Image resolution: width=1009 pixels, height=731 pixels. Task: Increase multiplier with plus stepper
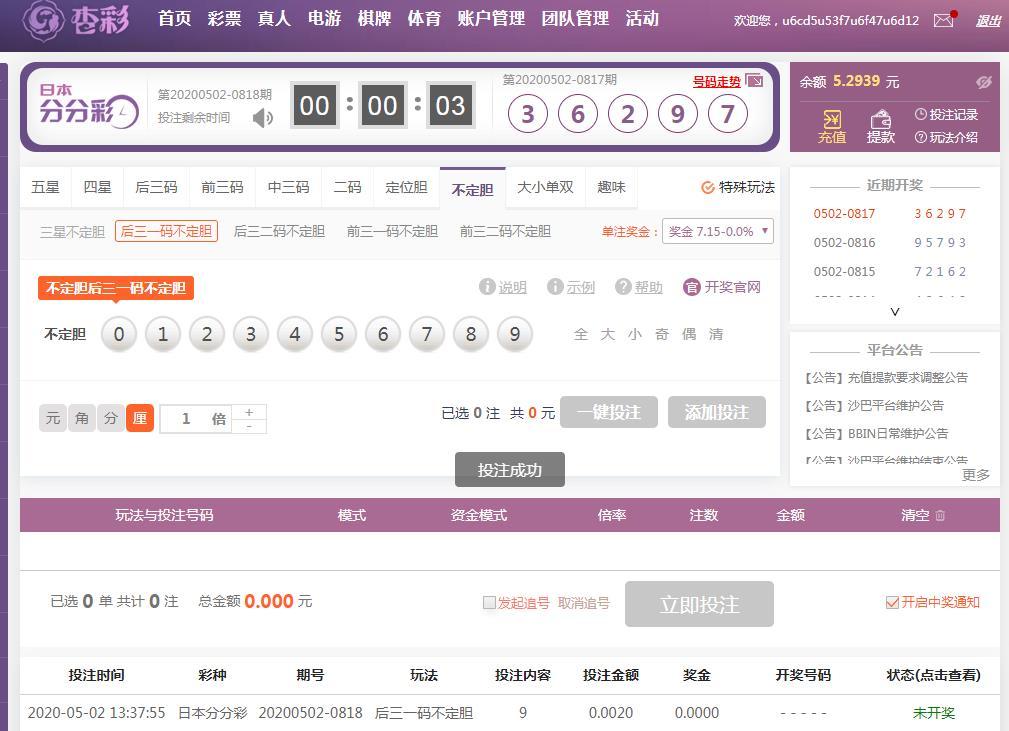coord(249,412)
